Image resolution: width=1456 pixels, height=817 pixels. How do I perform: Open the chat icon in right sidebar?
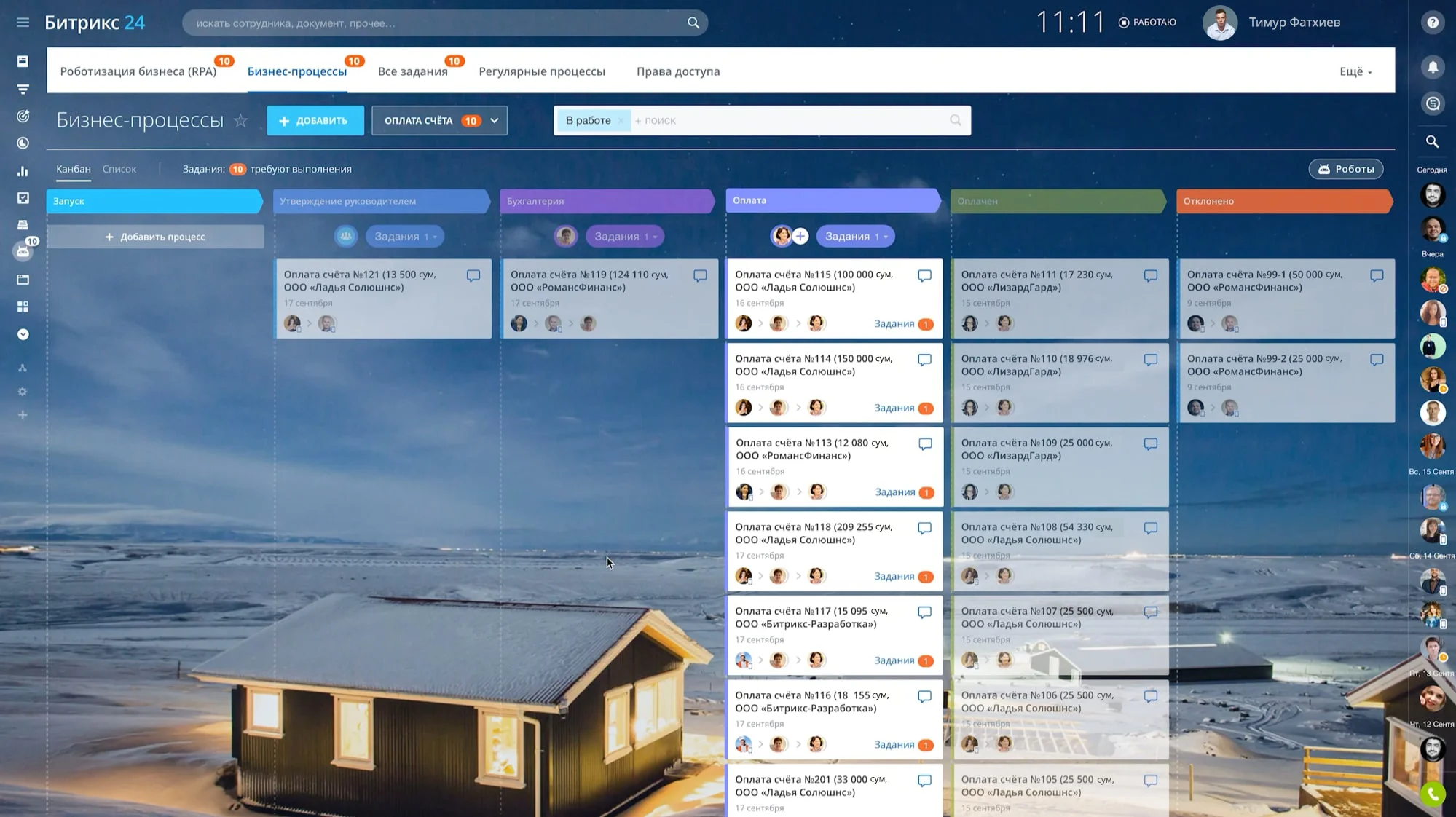(1432, 103)
